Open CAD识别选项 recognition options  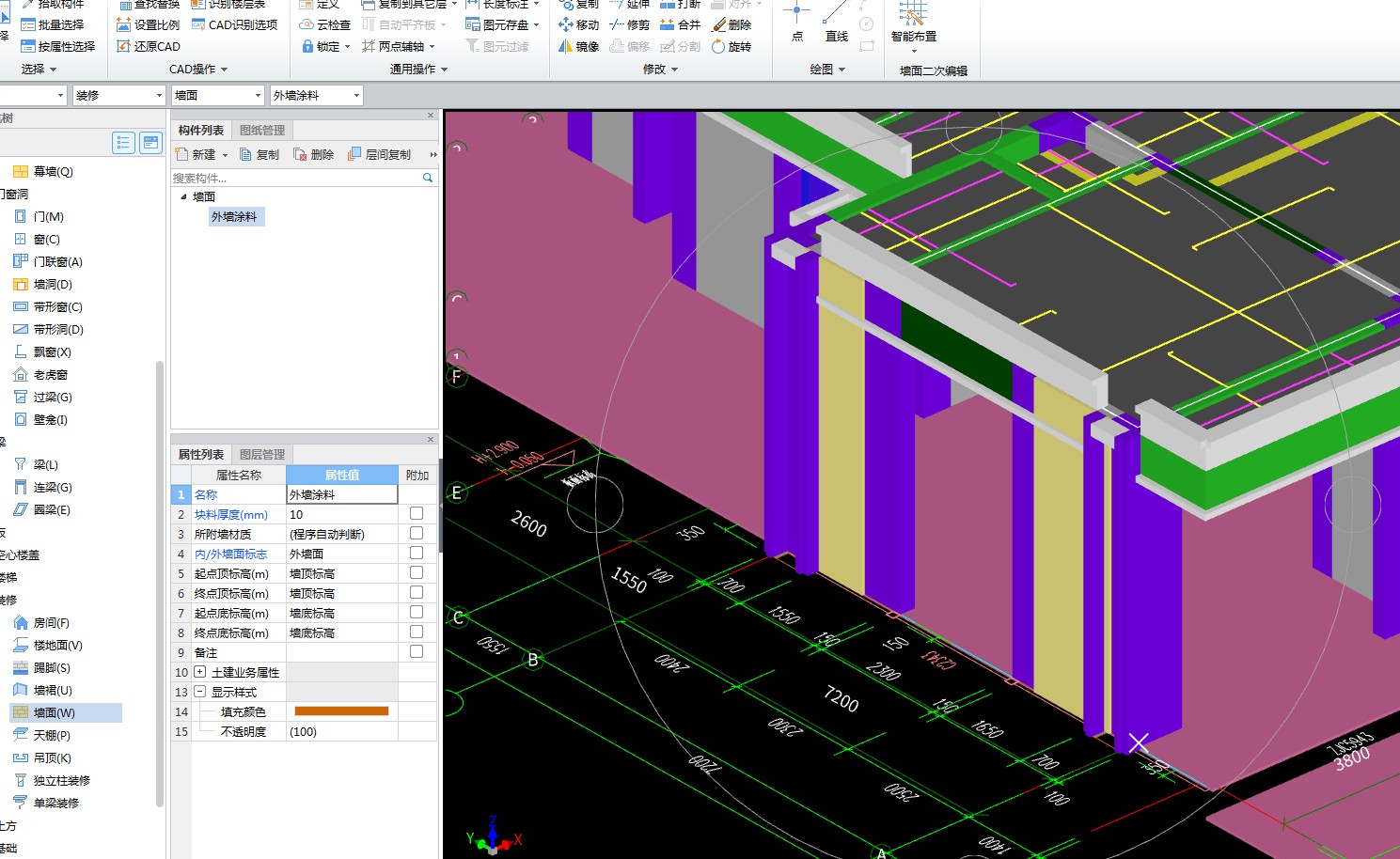tap(234, 25)
